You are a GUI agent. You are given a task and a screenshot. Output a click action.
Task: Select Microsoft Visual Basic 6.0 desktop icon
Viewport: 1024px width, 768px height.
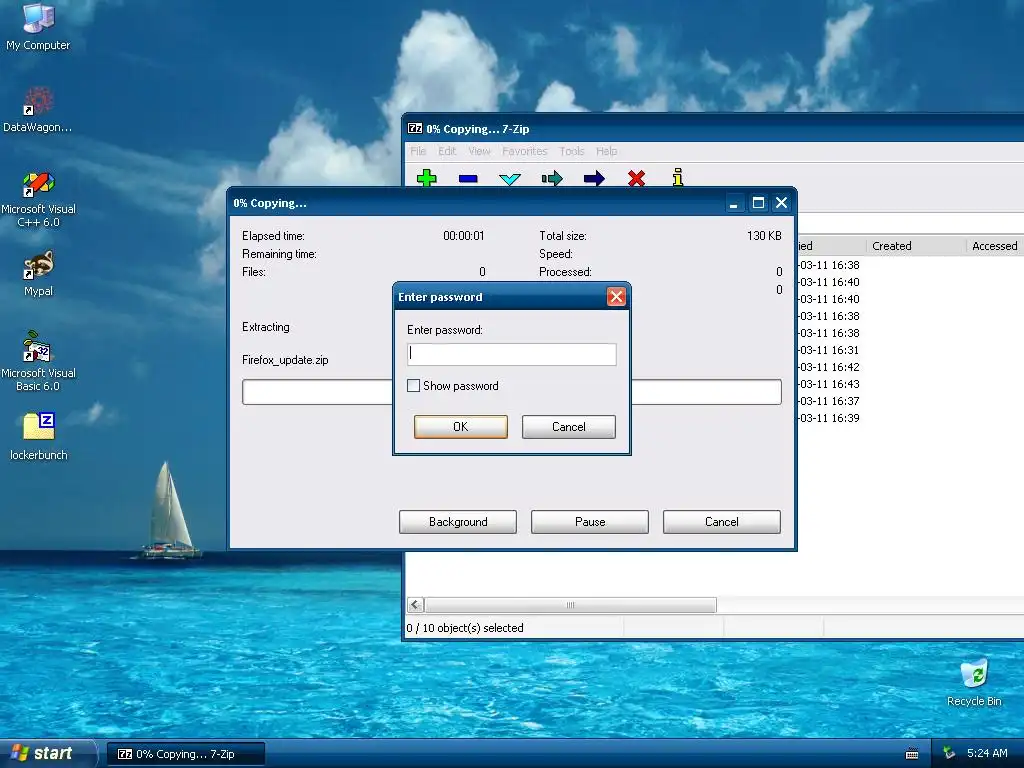tap(38, 361)
